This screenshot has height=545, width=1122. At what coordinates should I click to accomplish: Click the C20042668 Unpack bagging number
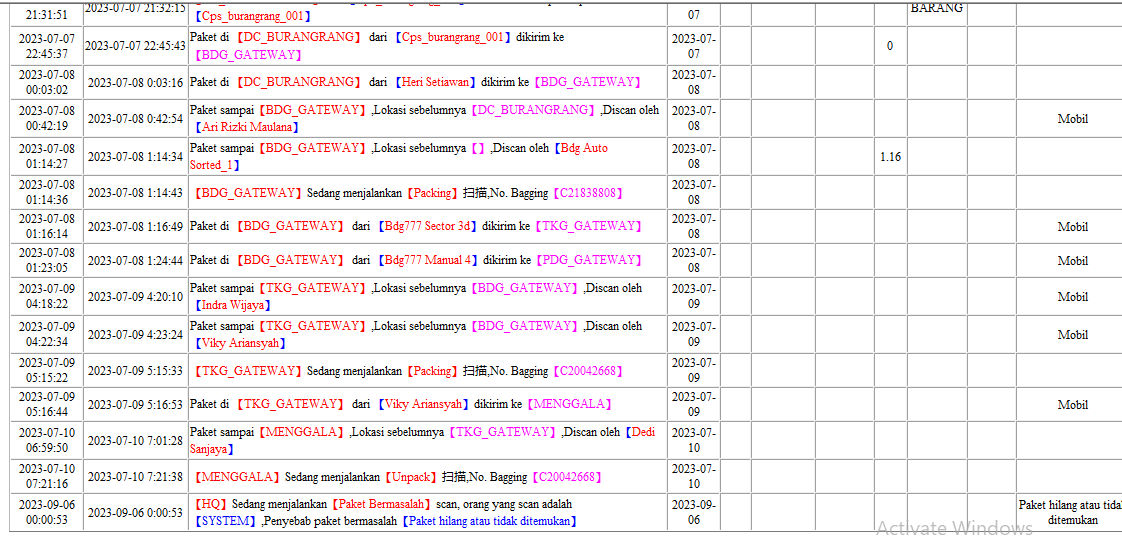click(567, 477)
